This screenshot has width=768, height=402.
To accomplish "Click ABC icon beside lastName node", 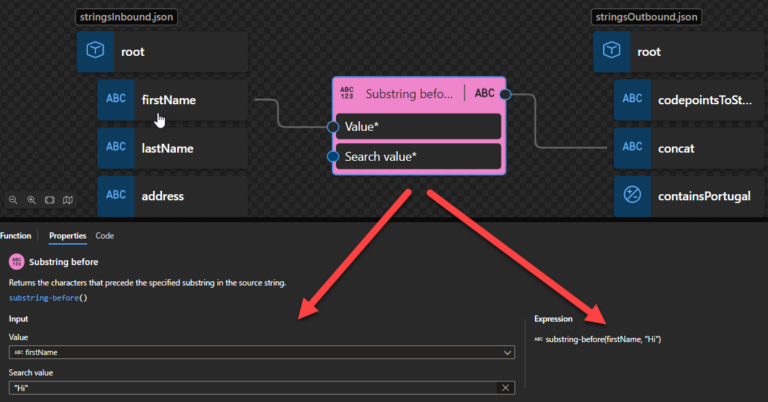I will click(x=116, y=148).
